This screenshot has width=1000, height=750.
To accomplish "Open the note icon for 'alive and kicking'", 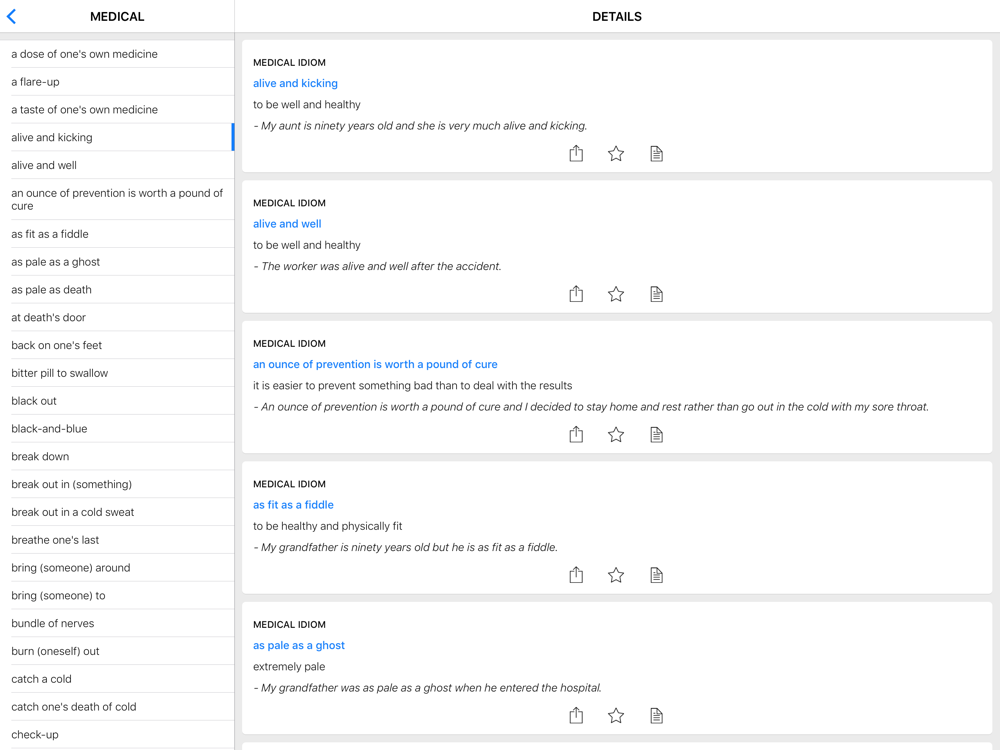I will [656, 153].
